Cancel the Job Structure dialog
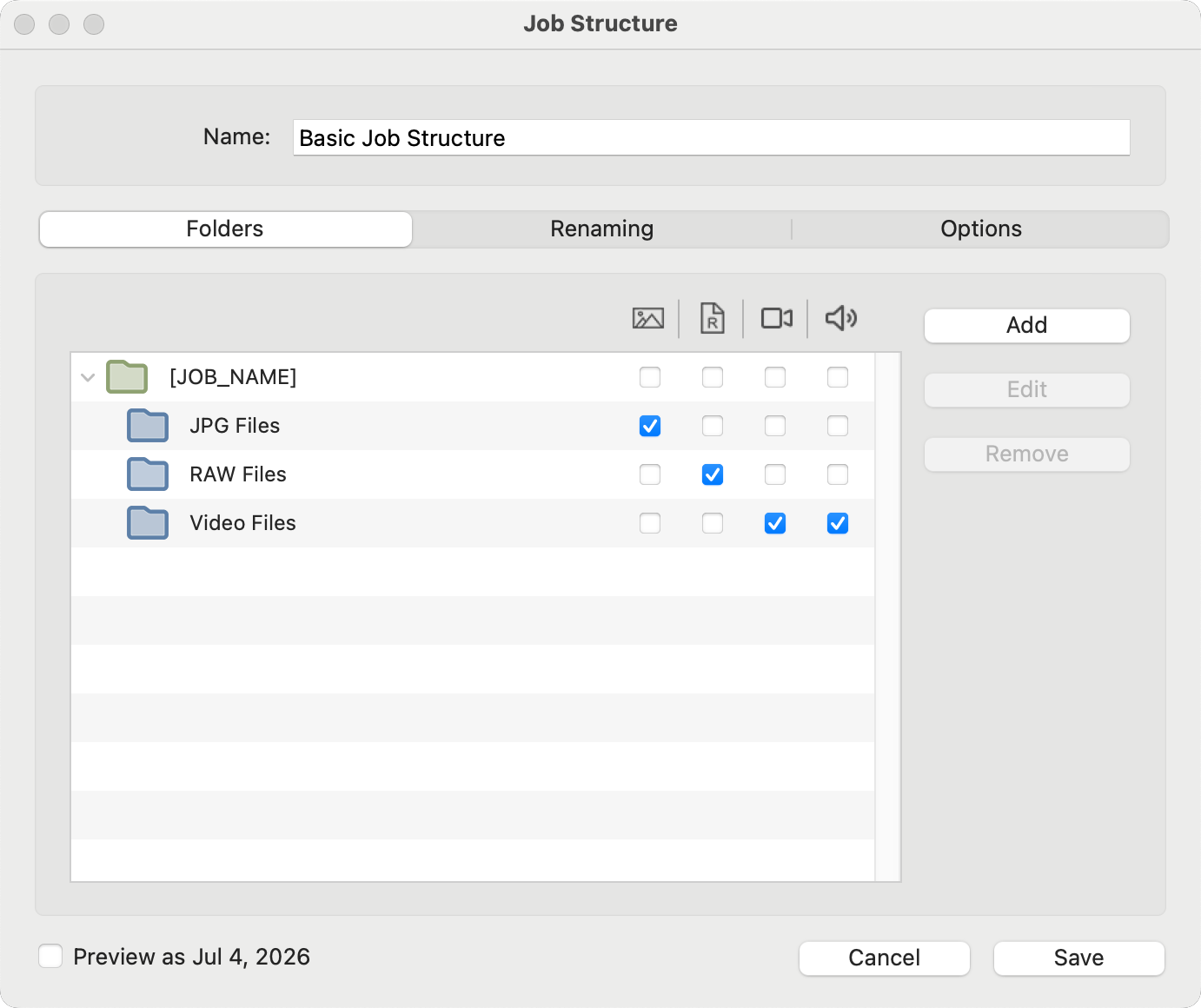This screenshot has width=1201, height=1008. pyautogui.click(x=884, y=958)
